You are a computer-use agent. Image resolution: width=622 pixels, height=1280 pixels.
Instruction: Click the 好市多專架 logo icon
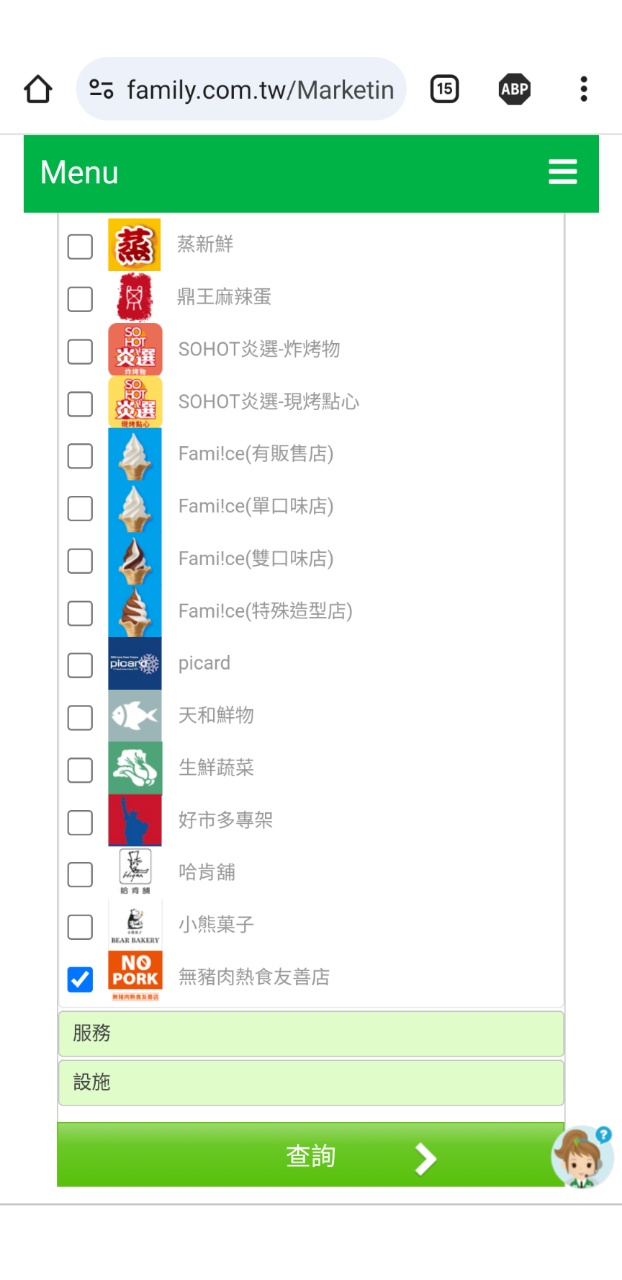coord(135,820)
